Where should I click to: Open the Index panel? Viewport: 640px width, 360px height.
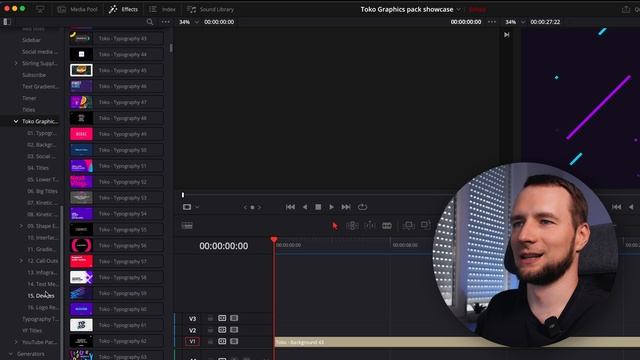[x=162, y=9]
